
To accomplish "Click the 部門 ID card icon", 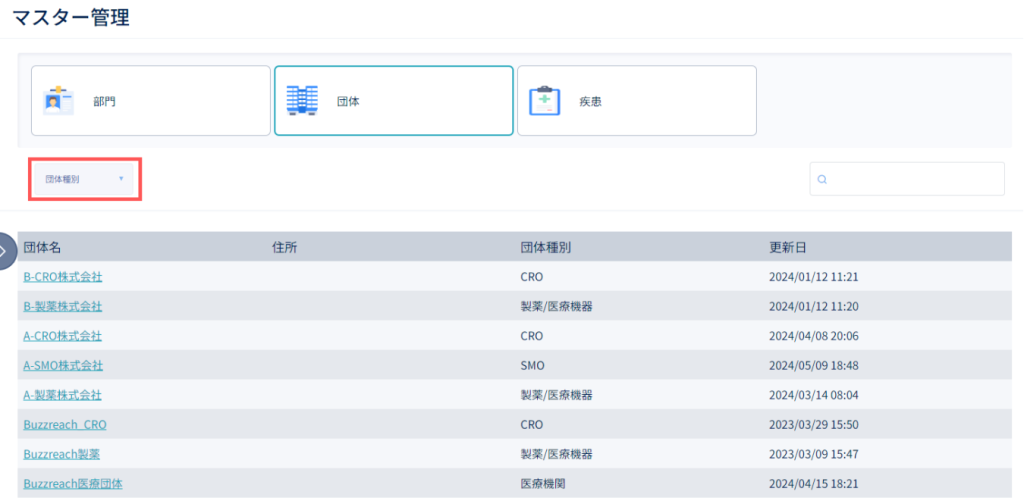I will pos(59,101).
